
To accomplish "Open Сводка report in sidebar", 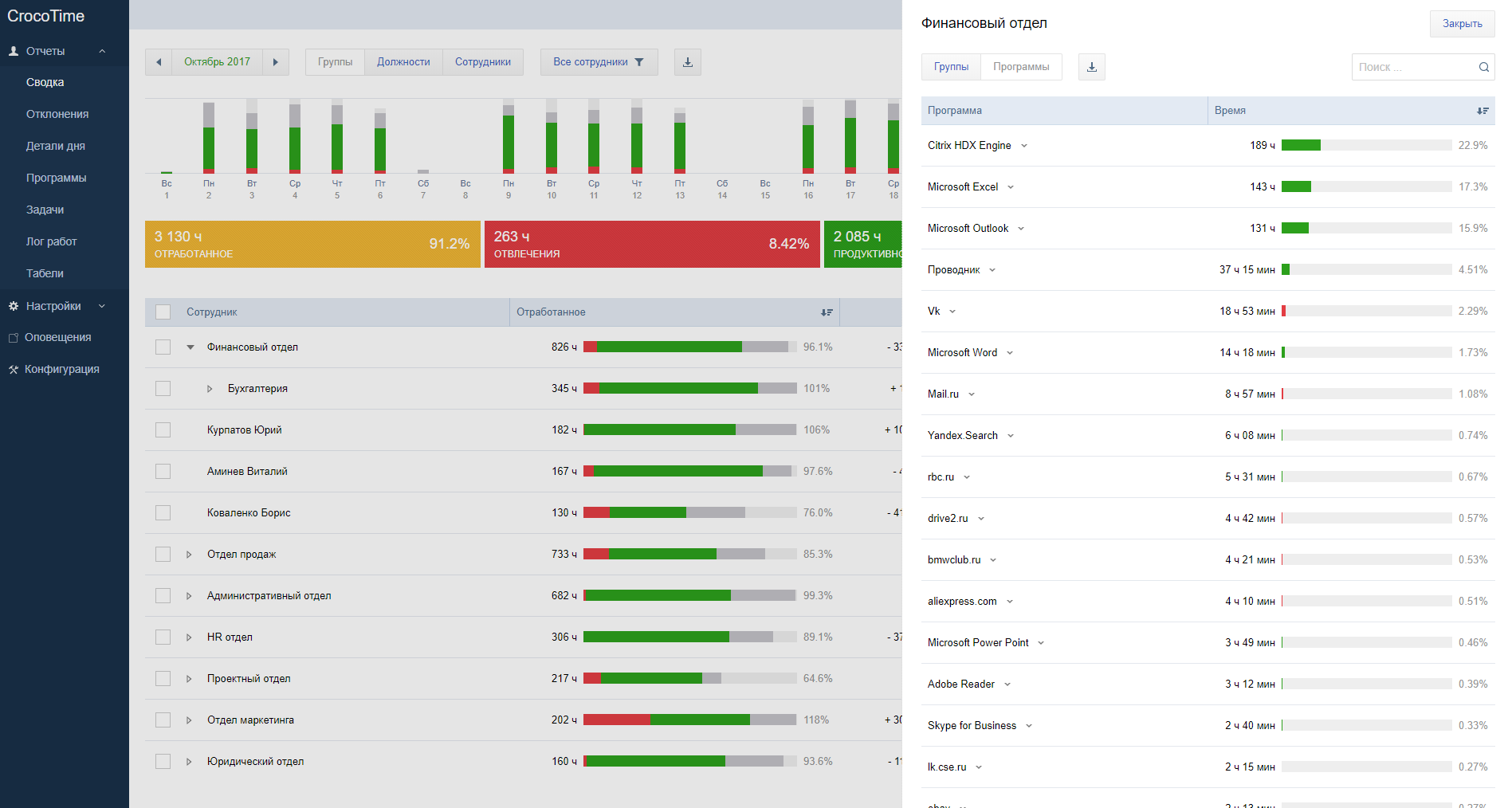I will click(x=45, y=83).
